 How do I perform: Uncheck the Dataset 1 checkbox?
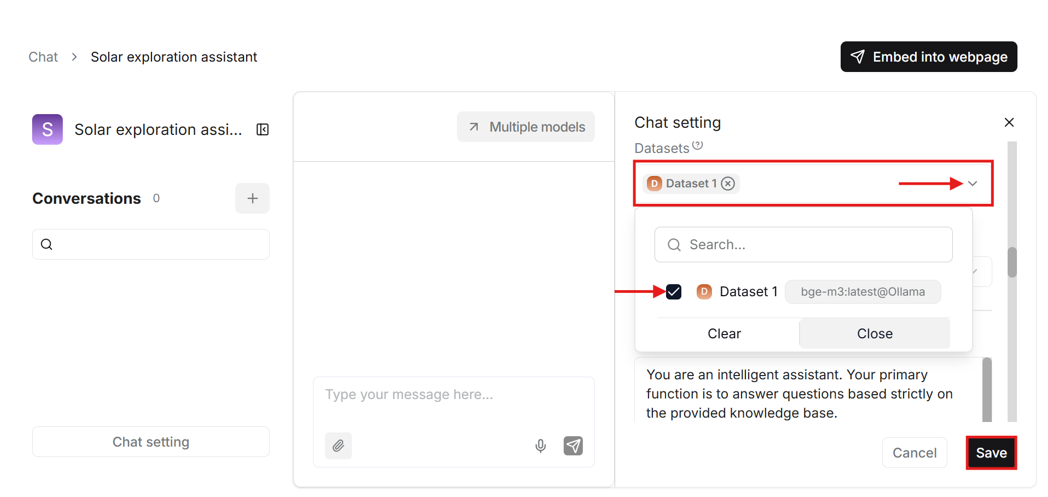coord(674,292)
